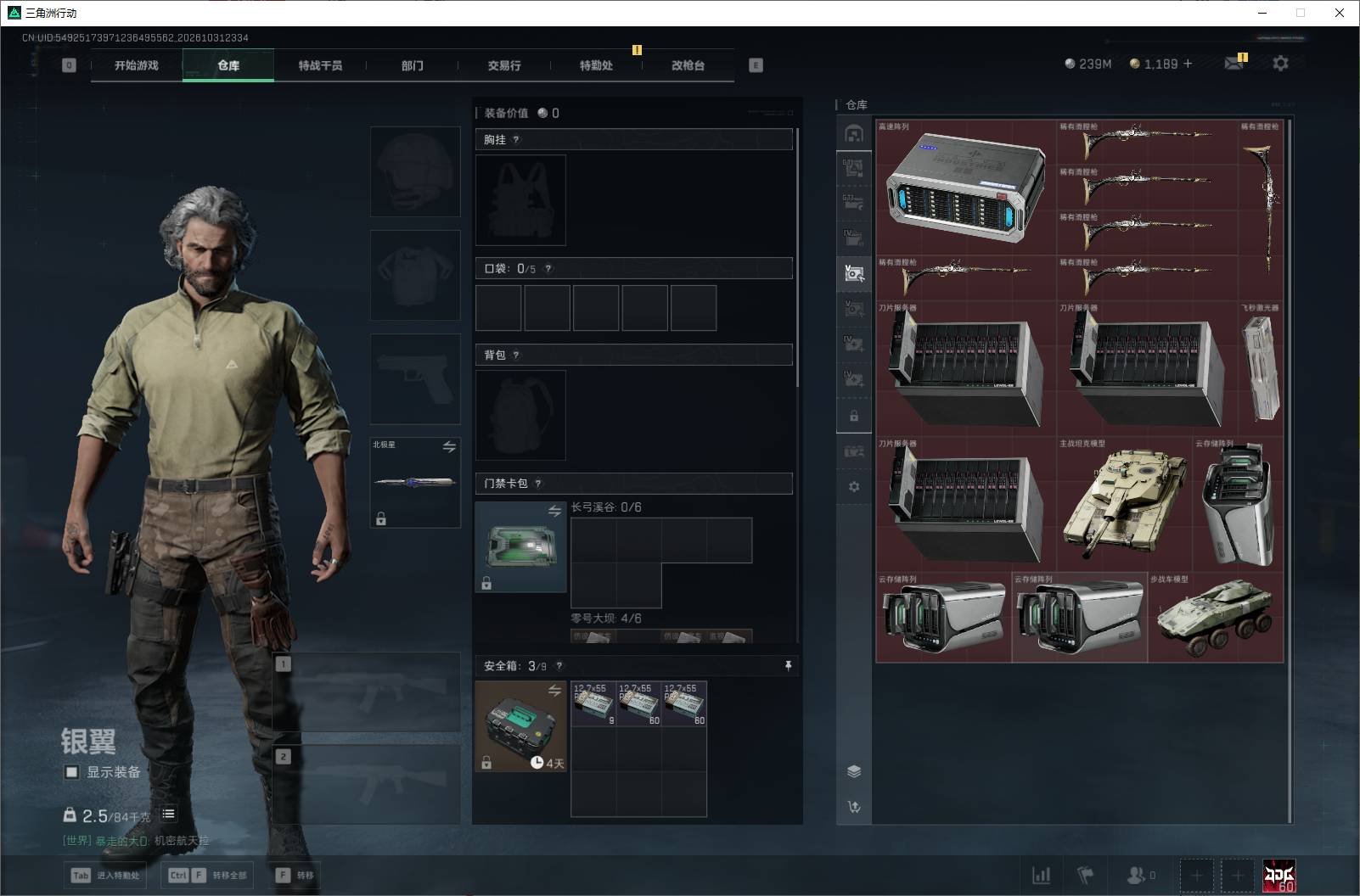Open the warehouse sidebar settings gear

point(854,487)
